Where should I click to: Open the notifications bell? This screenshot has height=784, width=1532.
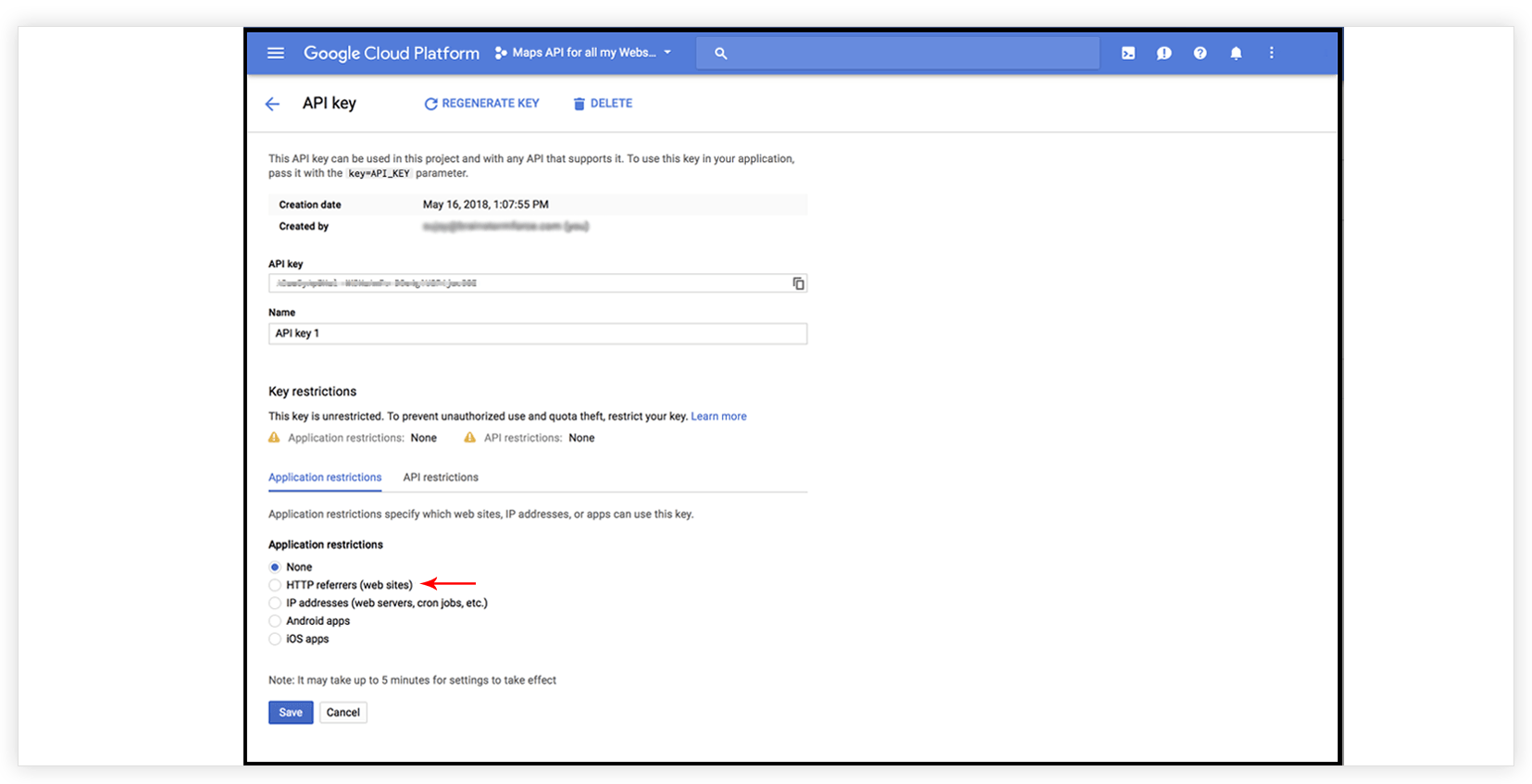click(1236, 54)
